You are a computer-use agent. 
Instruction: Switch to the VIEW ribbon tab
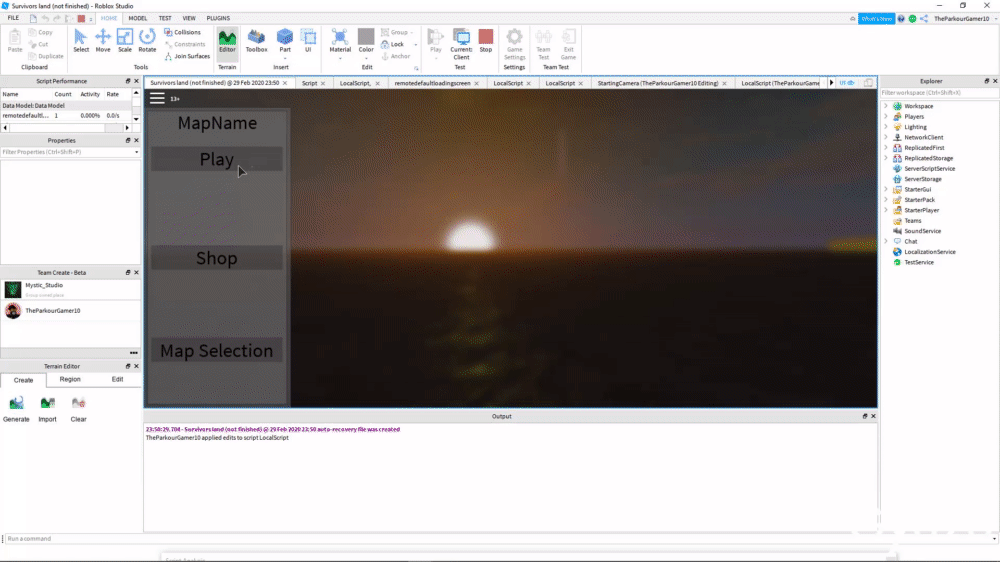click(x=189, y=18)
